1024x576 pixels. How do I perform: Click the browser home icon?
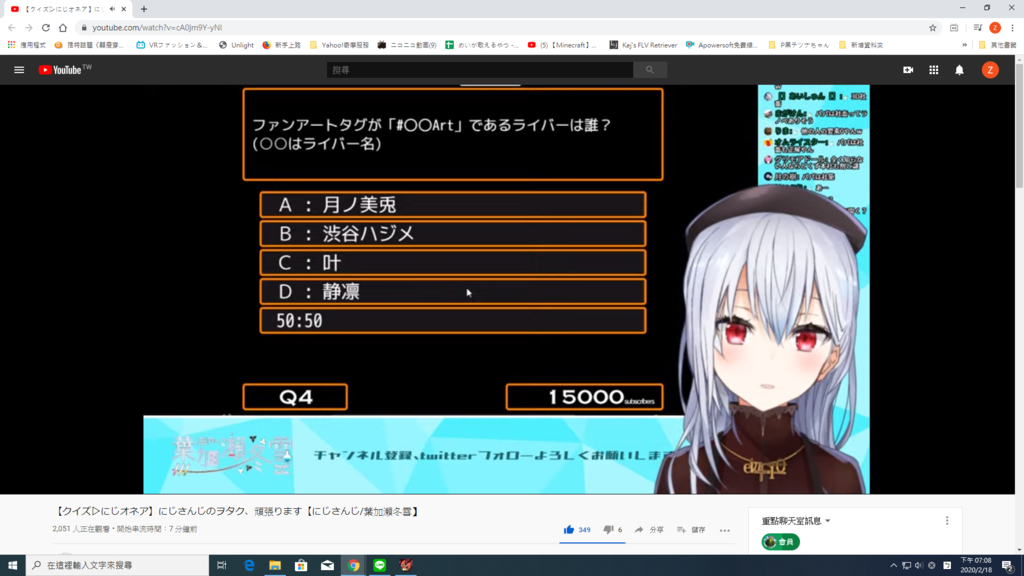[x=63, y=27]
